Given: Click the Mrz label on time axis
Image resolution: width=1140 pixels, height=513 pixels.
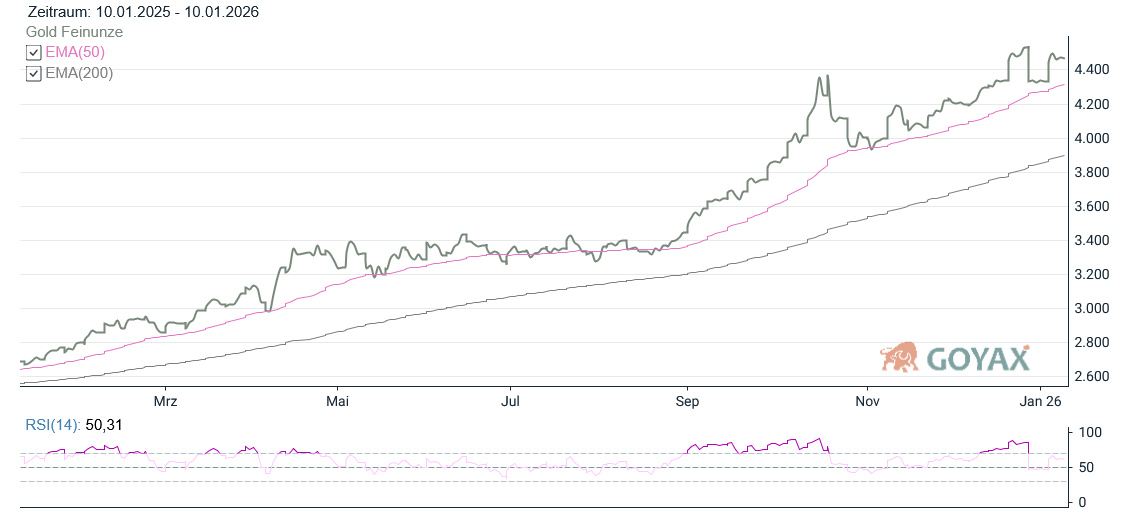Looking at the screenshot, I should (x=165, y=401).
